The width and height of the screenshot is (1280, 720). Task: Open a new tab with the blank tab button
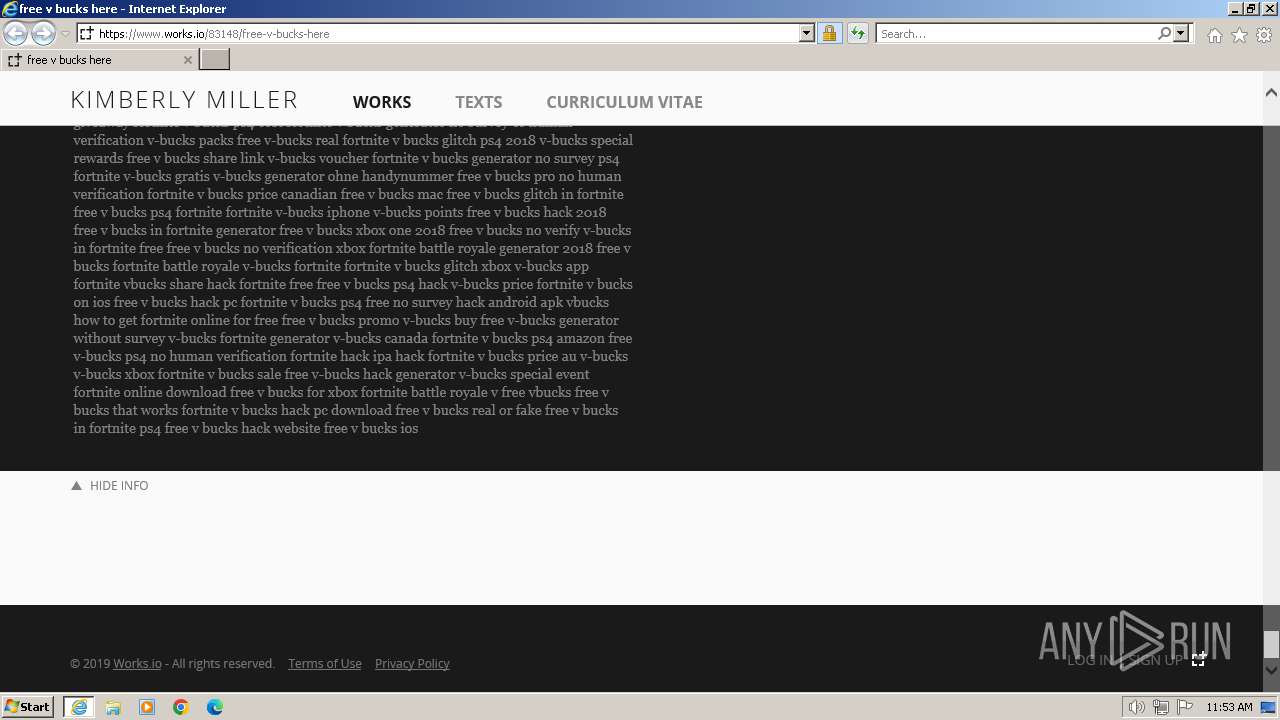point(215,60)
